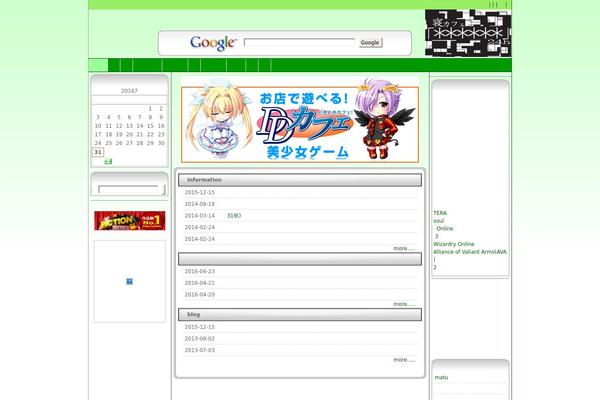Image resolution: width=600 pixels, height=400 pixels.
Task: Click the Google search submit button
Action: click(370, 42)
